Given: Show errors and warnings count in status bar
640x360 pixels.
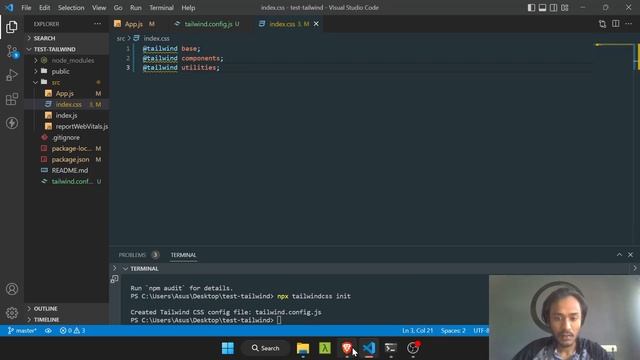Looking at the screenshot, I should [72, 331].
